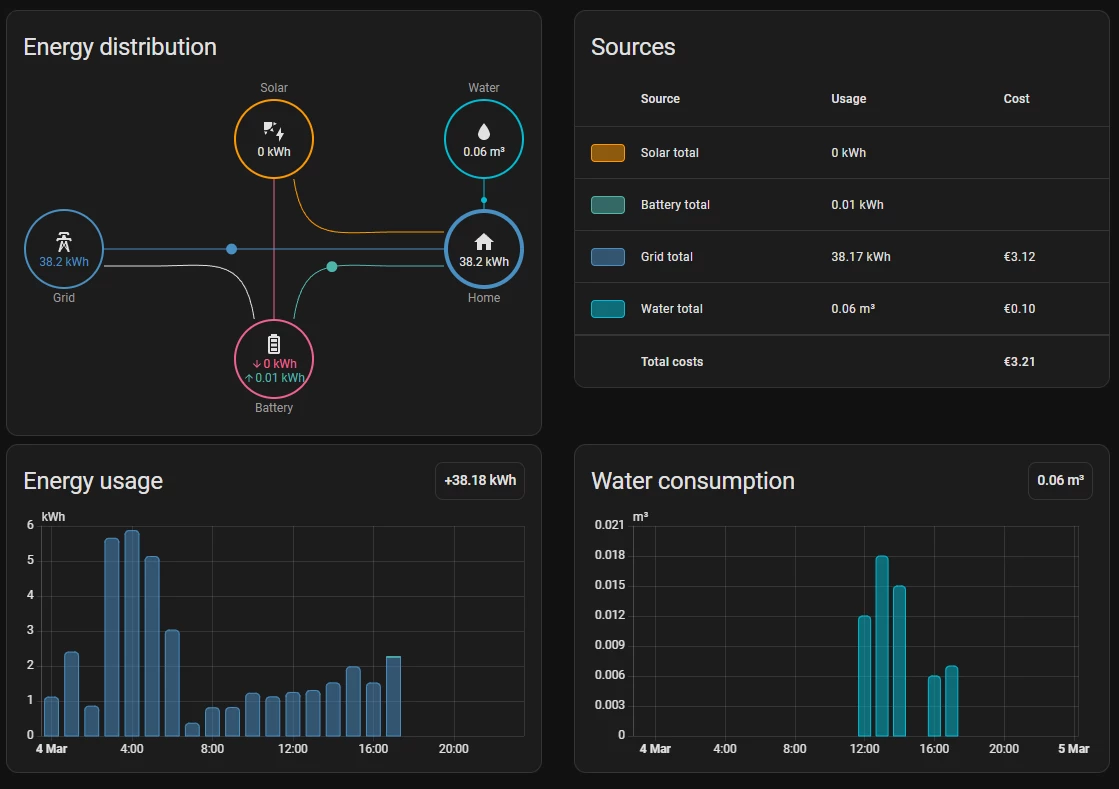Click the blue Grid total swatch
Screen dimensions: 1119x789
(x=608, y=257)
